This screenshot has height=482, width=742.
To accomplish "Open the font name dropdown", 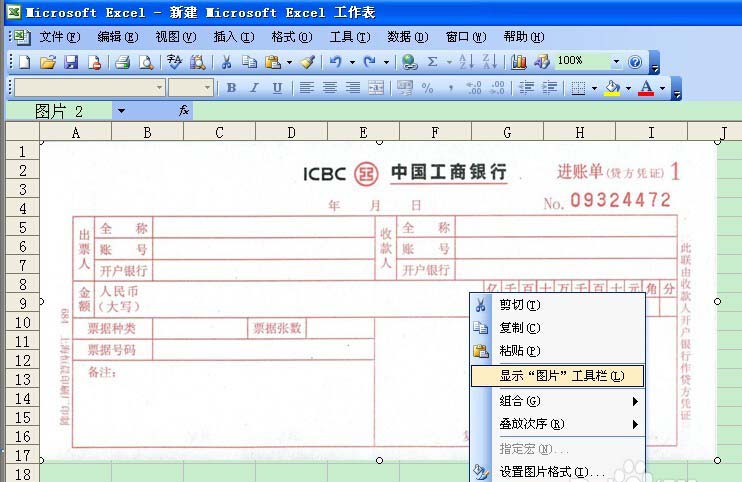I will pyautogui.click(x=159, y=88).
